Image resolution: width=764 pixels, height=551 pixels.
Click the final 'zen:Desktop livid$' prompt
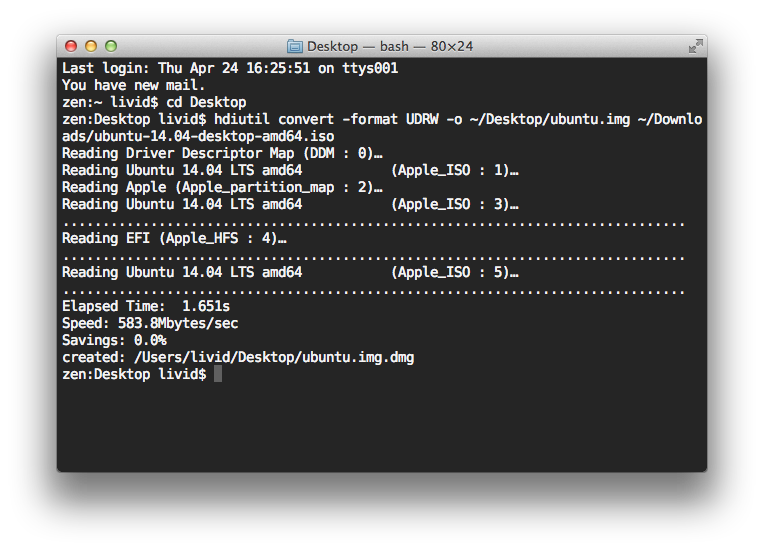pos(134,374)
